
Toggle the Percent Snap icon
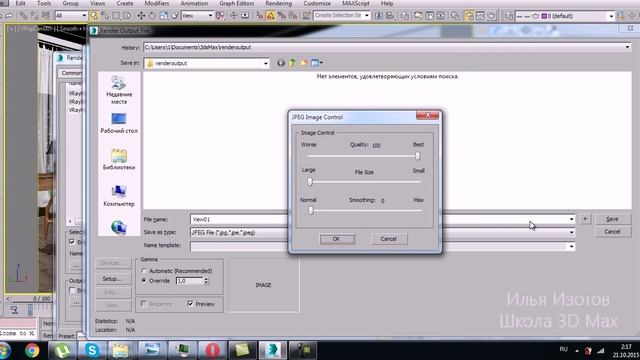coord(282,16)
